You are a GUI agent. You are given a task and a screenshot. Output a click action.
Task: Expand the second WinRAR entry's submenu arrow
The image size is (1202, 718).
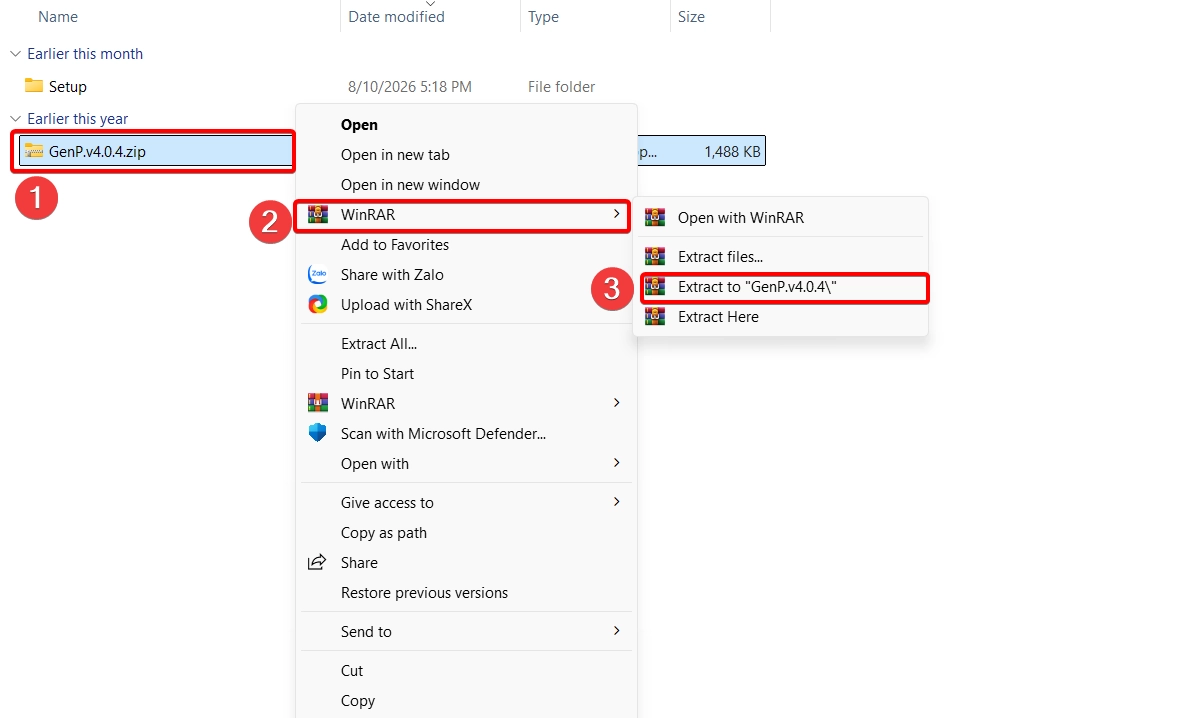616,403
